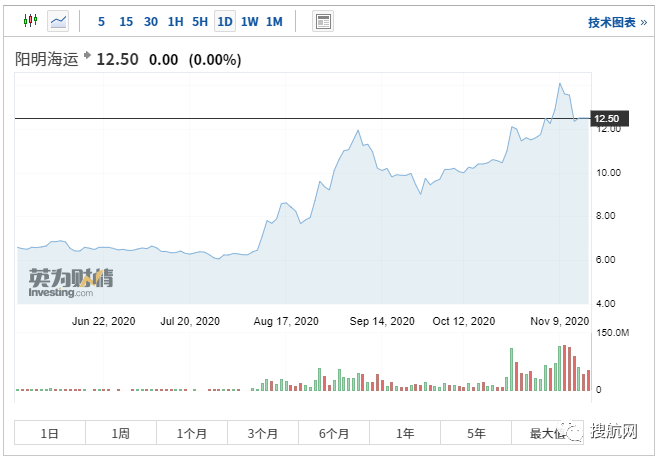Select the 15-minute interval
Image resolution: width=658 pixels, height=460 pixels.
click(126, 21)
